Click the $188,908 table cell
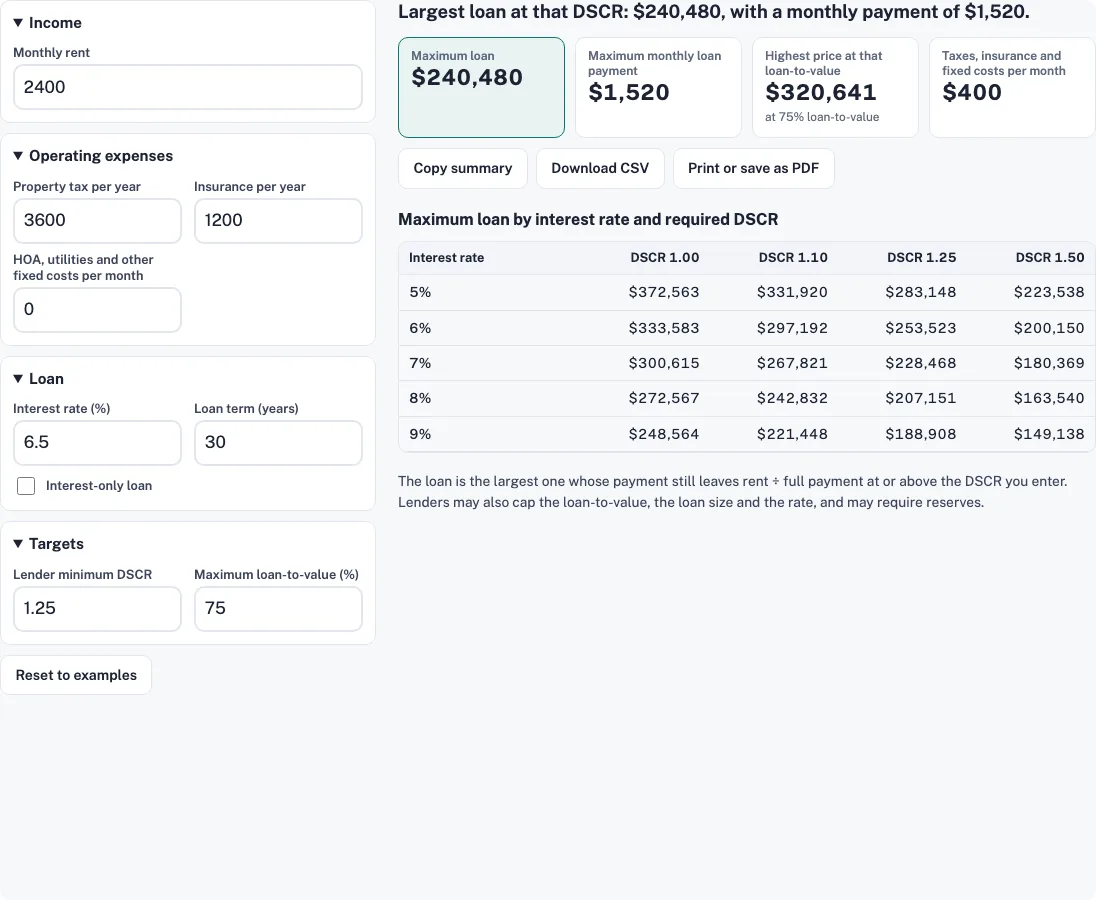 click(921, 434)
